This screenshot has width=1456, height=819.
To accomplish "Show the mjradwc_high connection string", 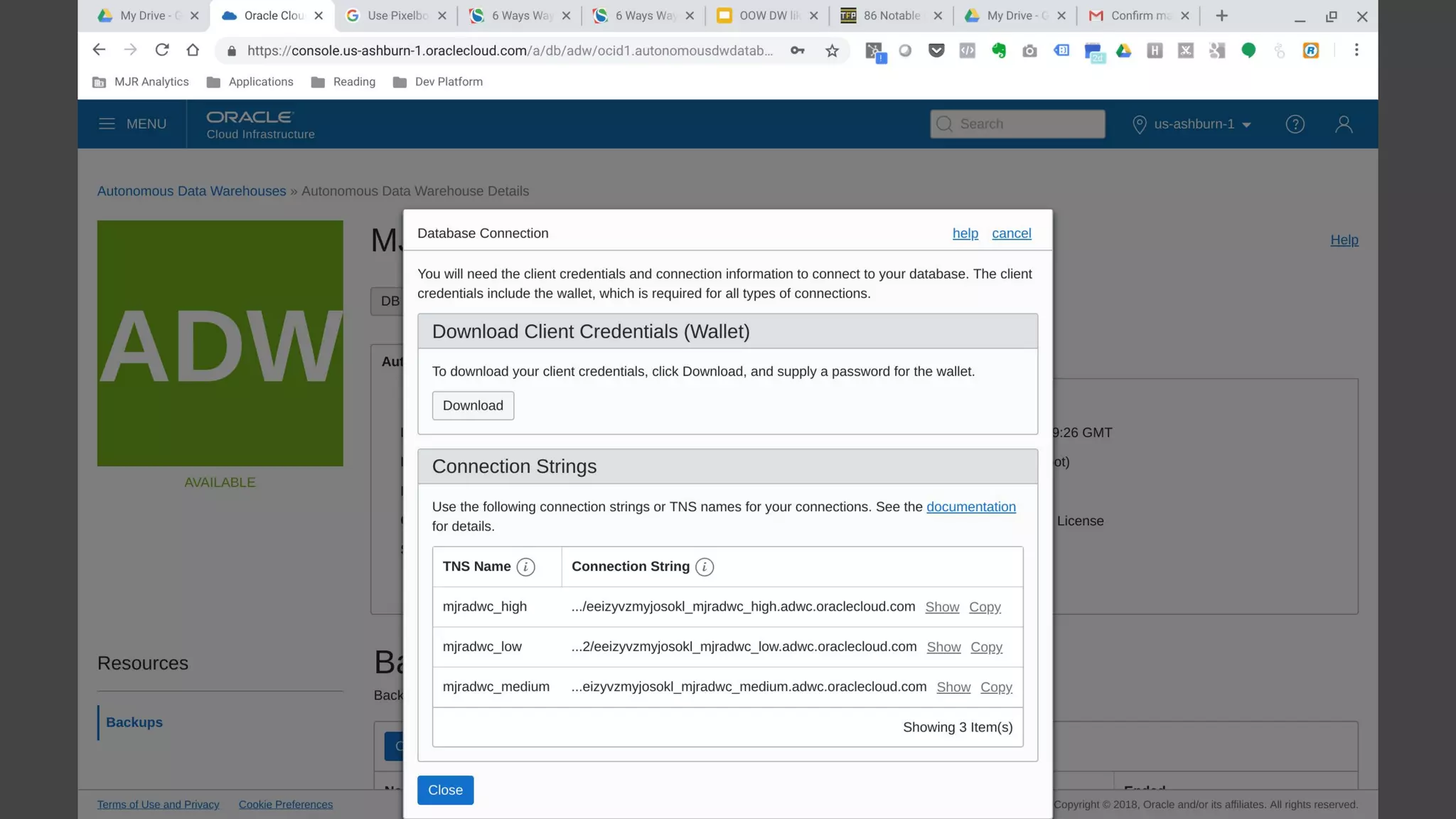I will [942, 607].
